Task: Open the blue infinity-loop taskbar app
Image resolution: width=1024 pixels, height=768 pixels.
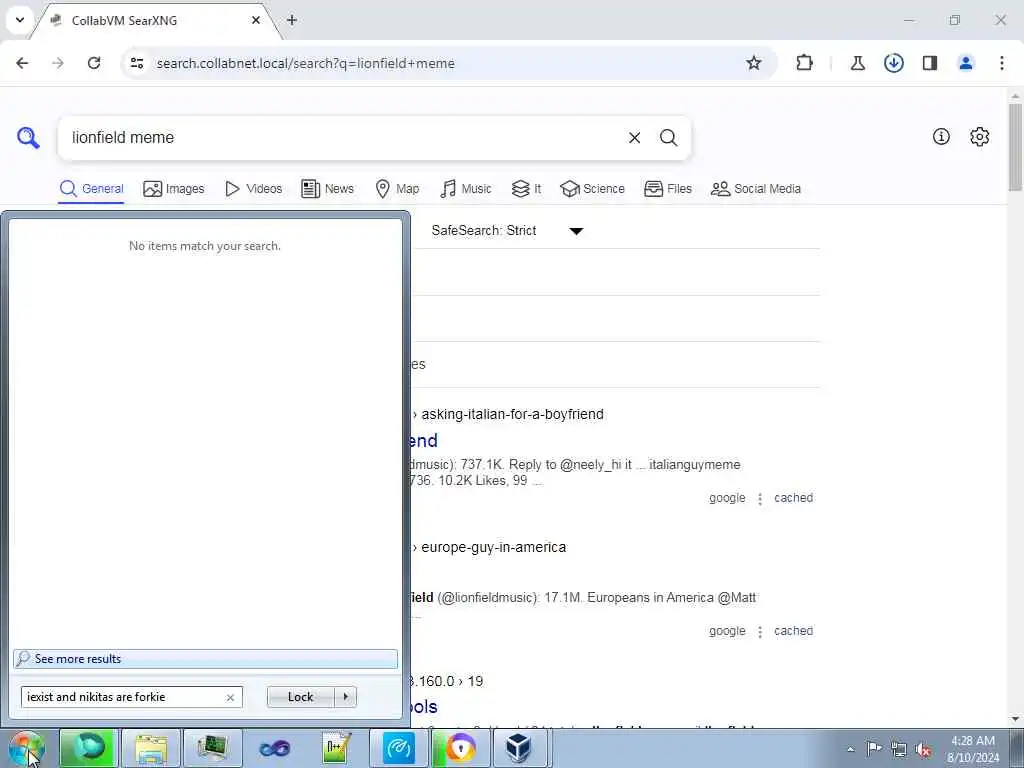Action: pyautogui.click(x=274, y=748)
